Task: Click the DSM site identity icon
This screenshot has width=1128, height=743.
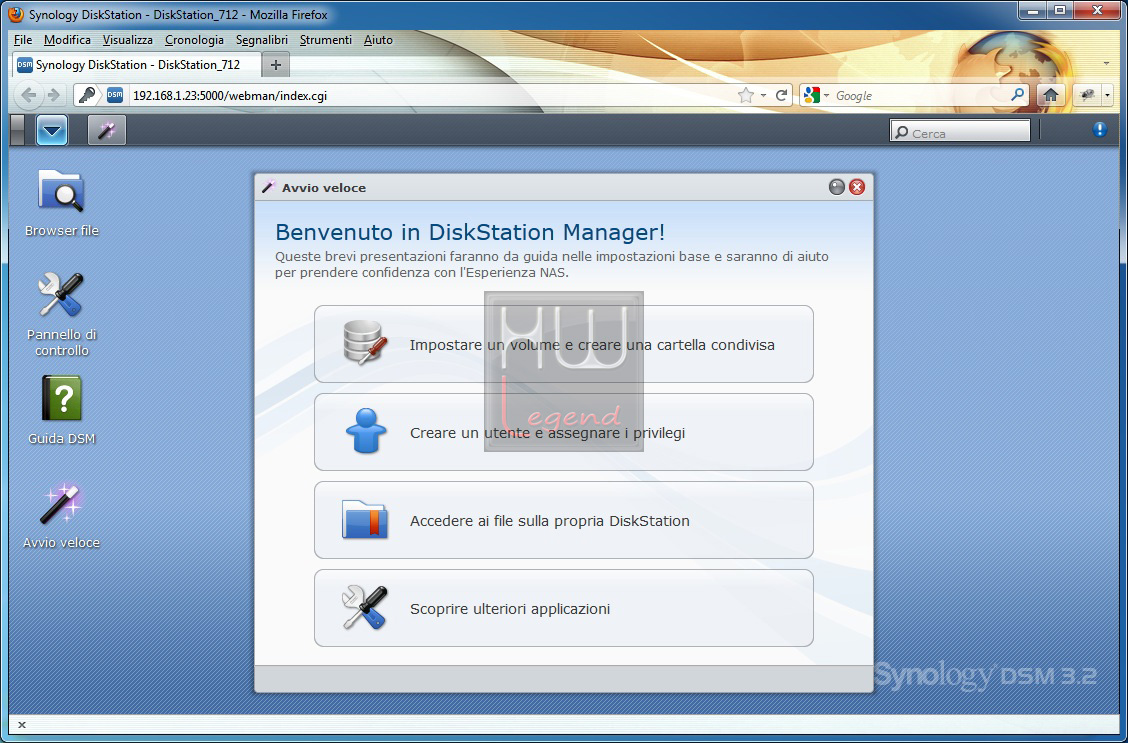Action: tap(115, 95)
